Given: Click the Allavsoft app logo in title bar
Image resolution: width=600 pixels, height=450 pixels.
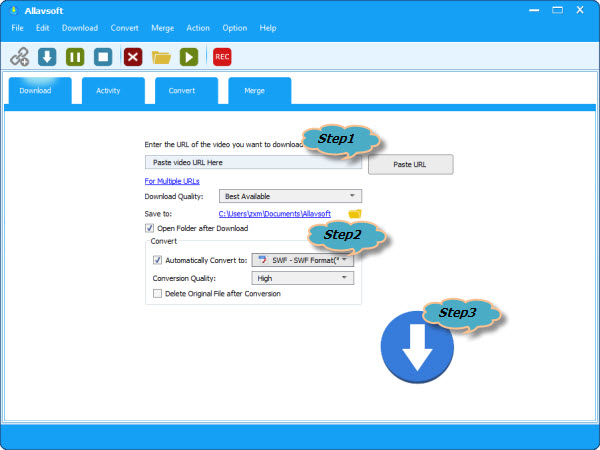Looking at the screenshot, I should tap(14, 10).
